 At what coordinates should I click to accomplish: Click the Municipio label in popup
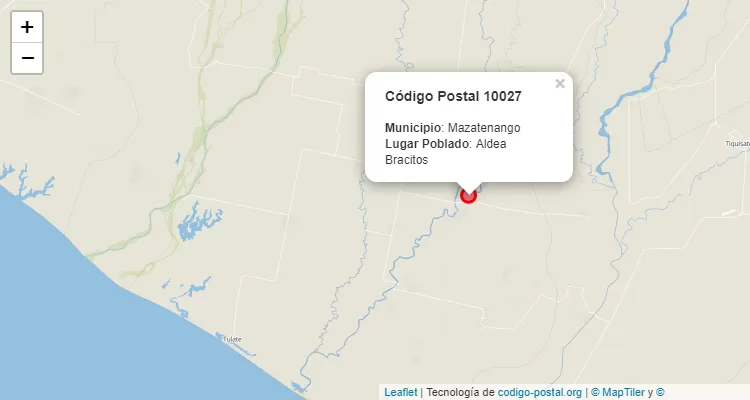coord(413,128)
